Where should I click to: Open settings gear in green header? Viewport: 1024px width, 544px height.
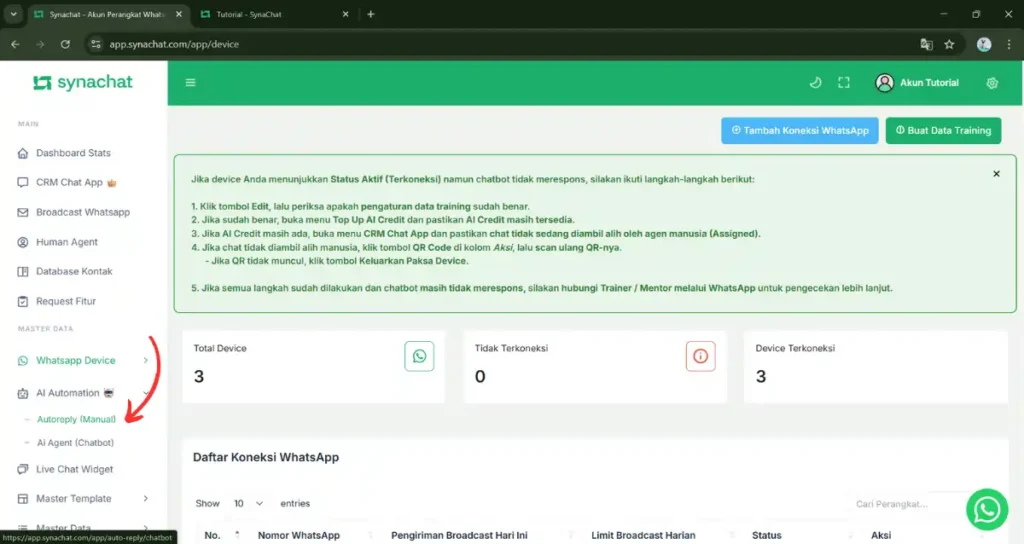(x=992, y=82)
